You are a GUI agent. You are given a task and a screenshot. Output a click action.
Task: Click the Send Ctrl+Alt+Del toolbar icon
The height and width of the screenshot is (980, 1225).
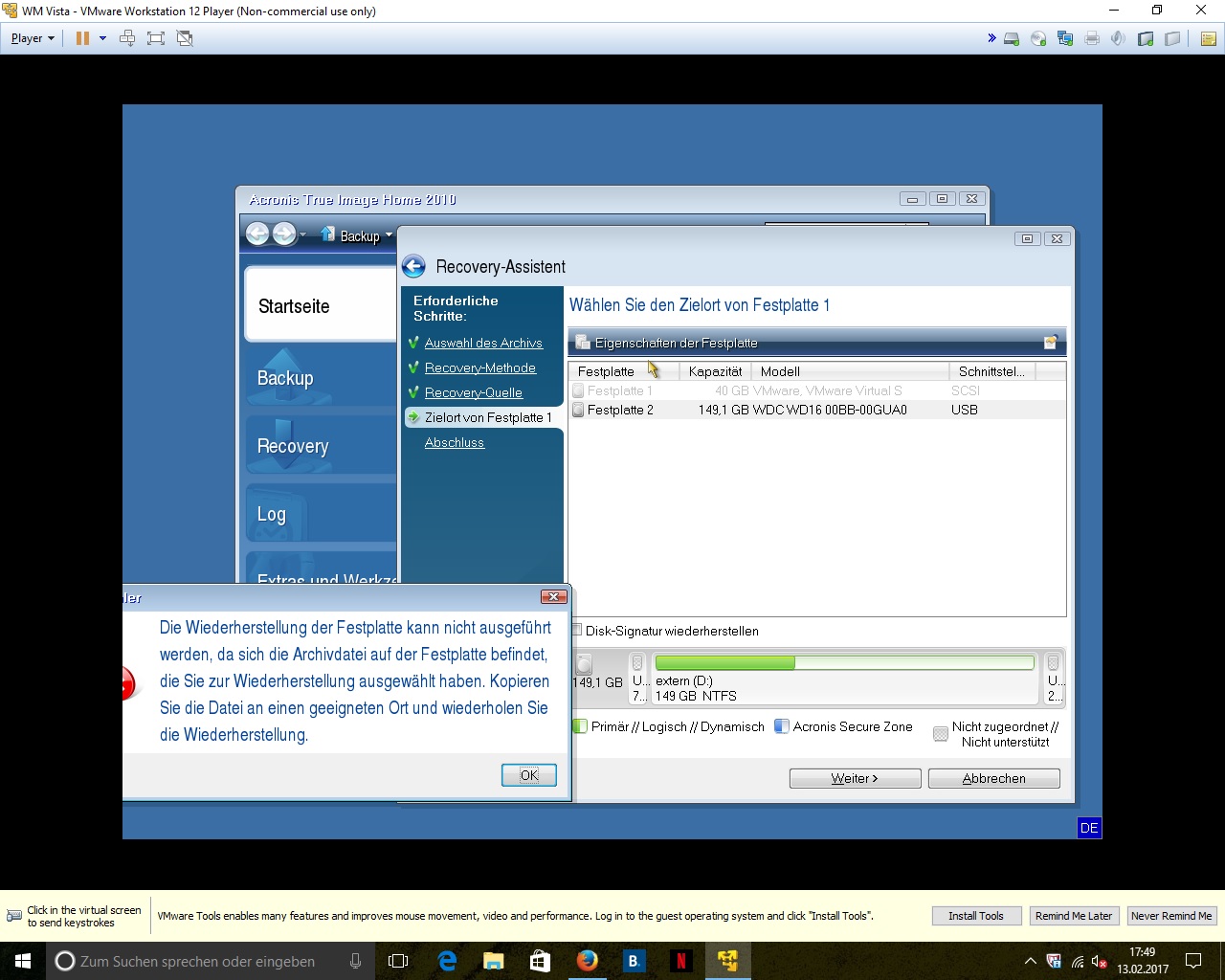pyautogui.click(x=127, y=38)
